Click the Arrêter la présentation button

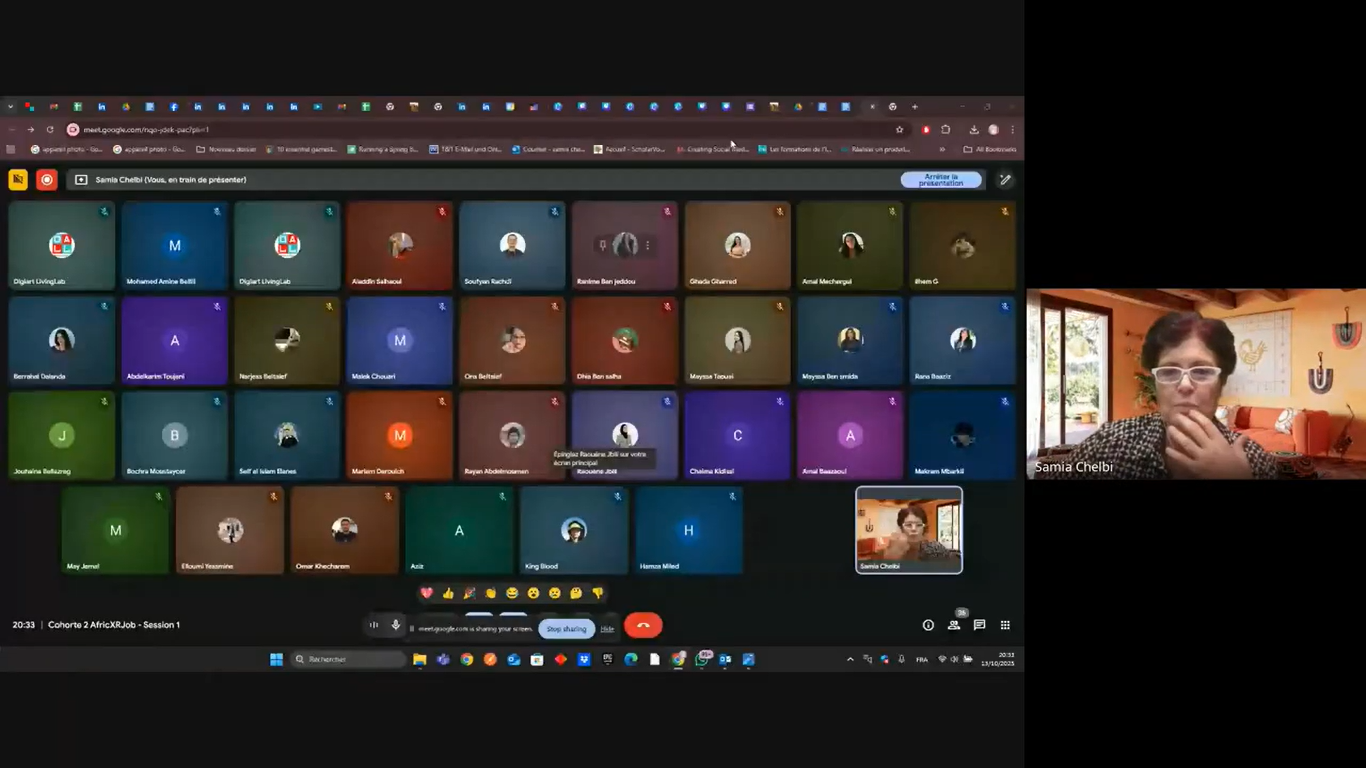[941, 180]
